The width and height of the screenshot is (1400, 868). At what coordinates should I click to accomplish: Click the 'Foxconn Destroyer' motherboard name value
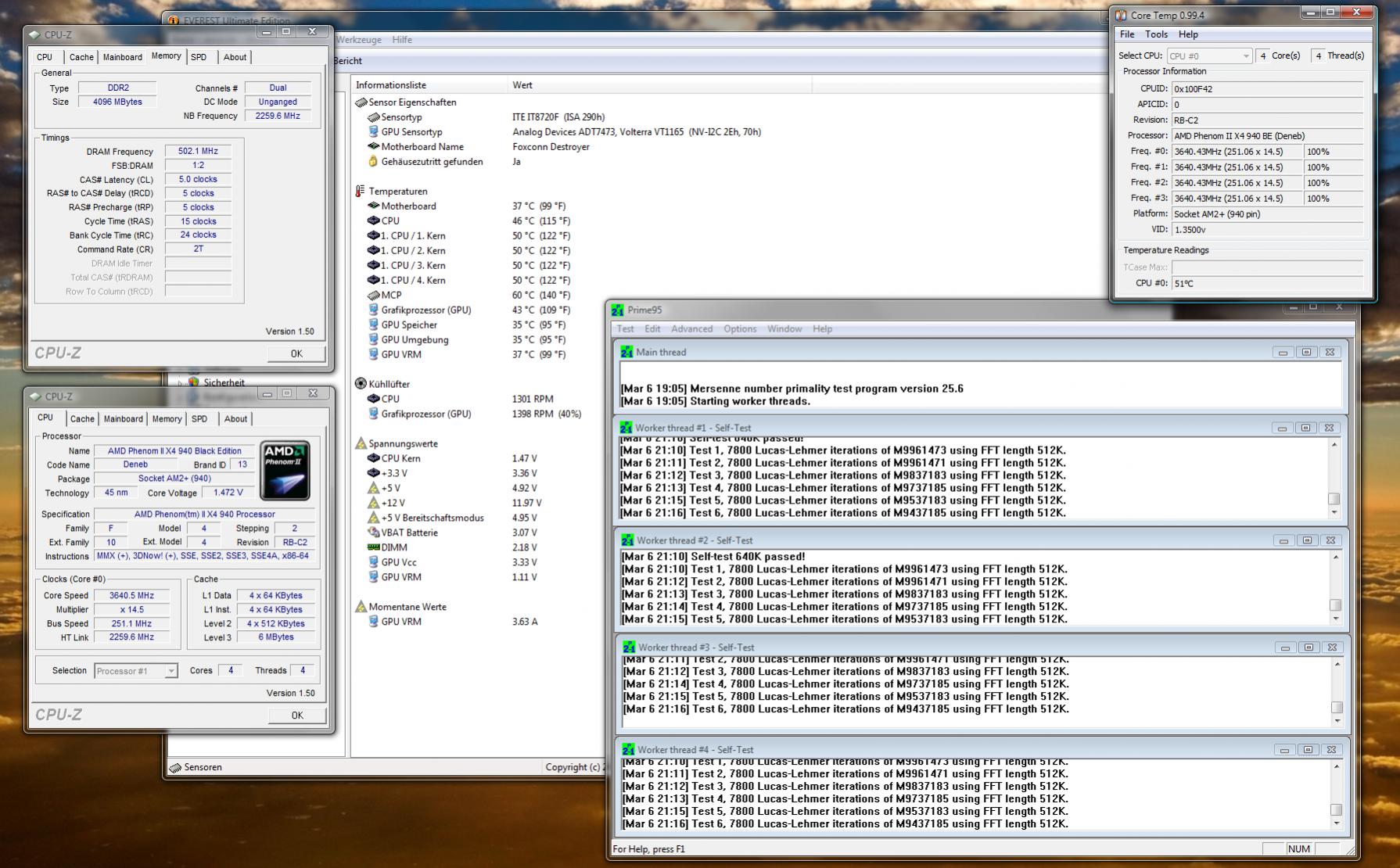tap(551, 147)
